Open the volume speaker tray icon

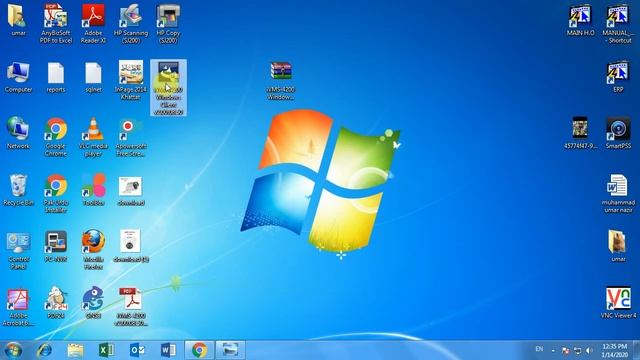point(589,350)
